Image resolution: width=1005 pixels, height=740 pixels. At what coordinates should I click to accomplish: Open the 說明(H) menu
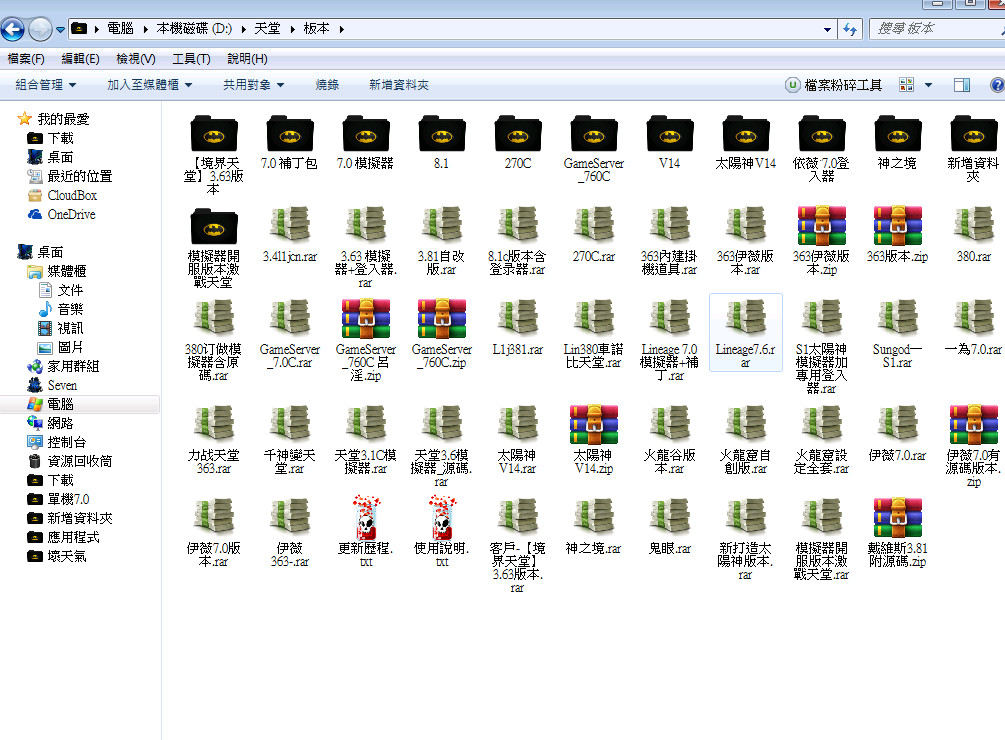(247, 59)
